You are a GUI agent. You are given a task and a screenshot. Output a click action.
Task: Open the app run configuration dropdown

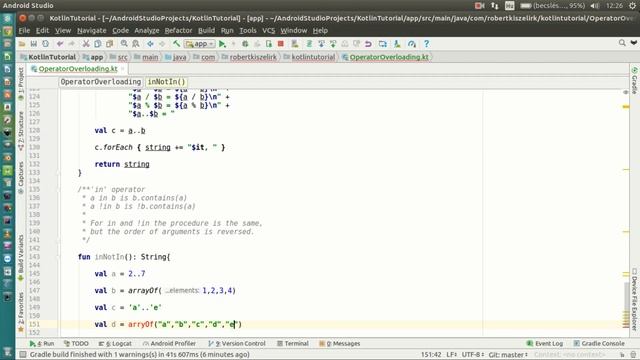coord(200,44)
